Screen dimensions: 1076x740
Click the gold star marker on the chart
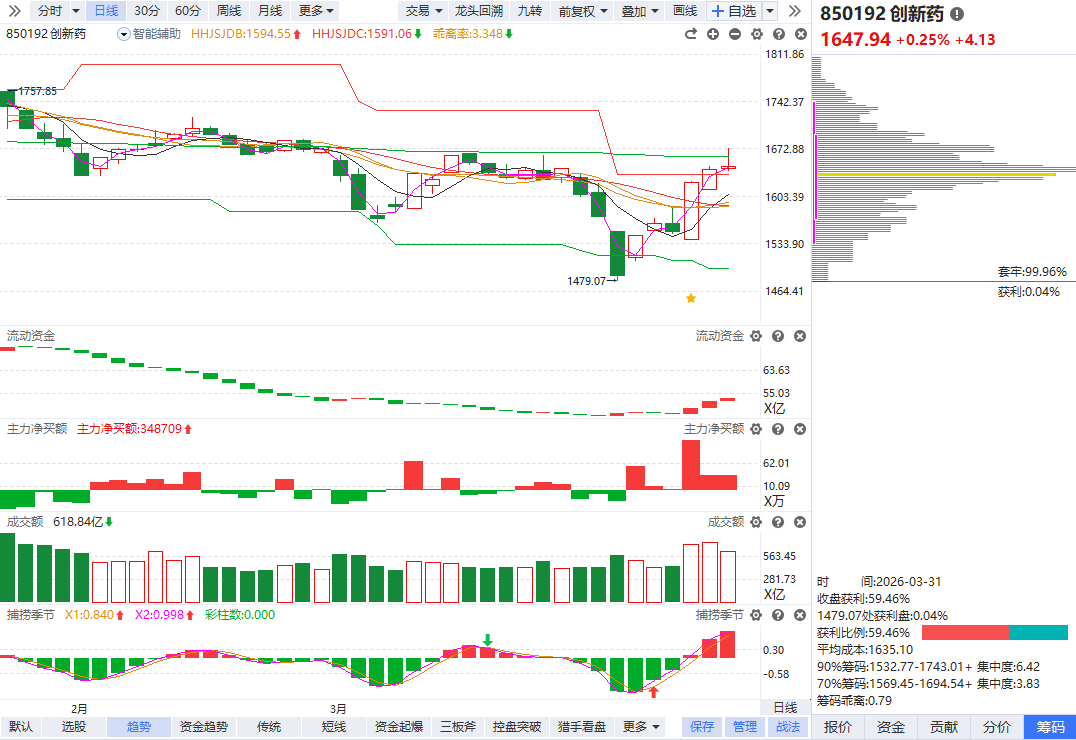click(x=690, y=298)
